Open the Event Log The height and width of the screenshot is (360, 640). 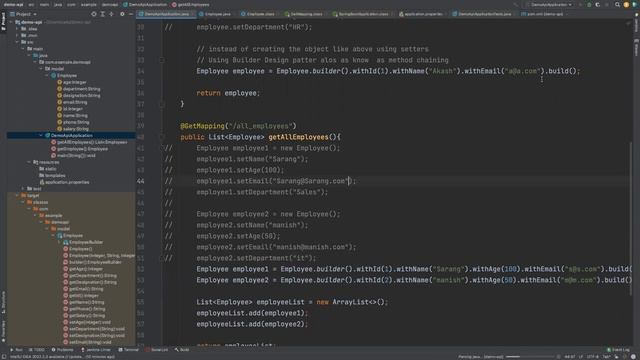(618, 350)
